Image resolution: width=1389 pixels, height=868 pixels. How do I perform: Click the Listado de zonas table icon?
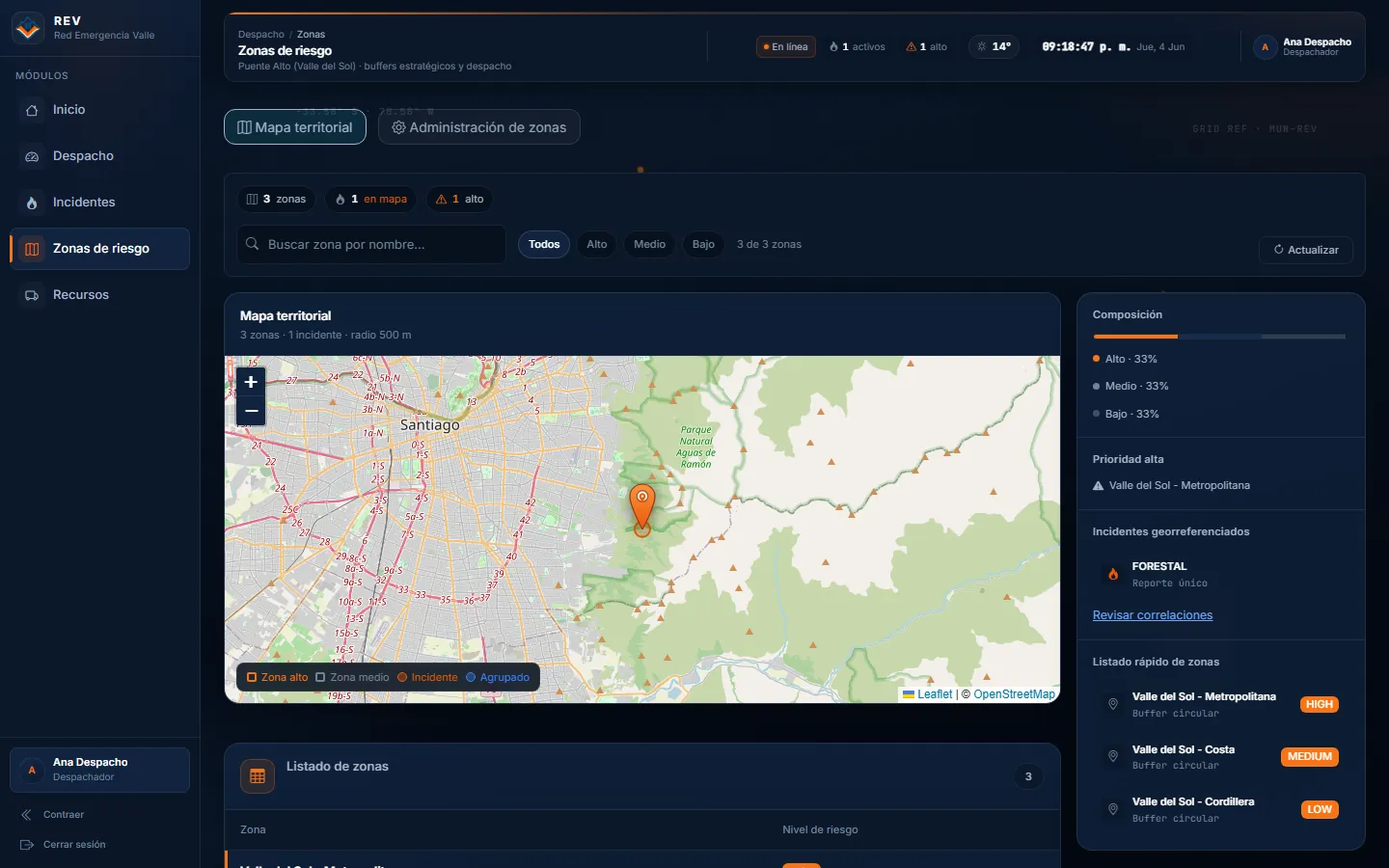click(x=258, y=776)
